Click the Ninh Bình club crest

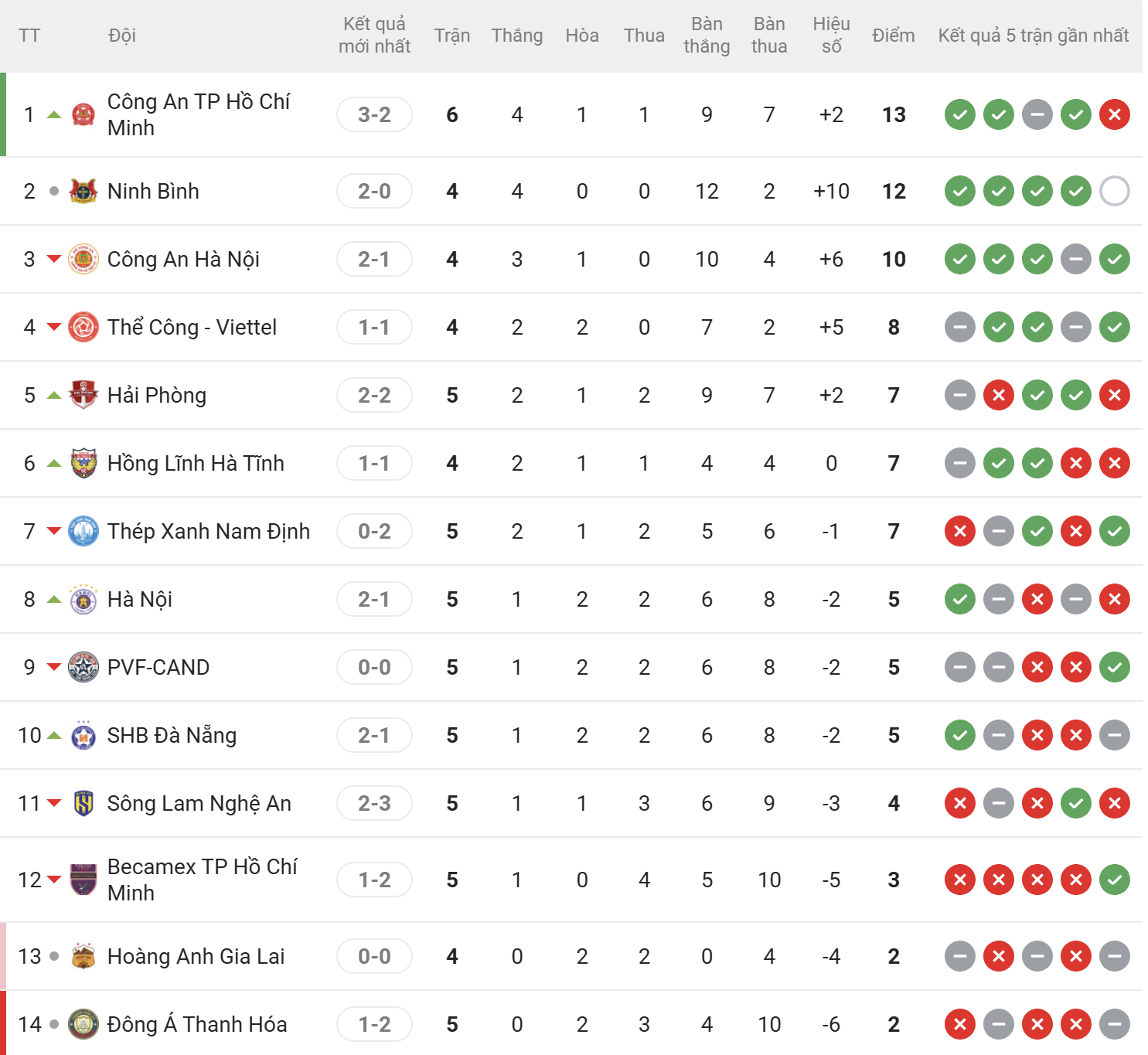[x=83, y=191]
